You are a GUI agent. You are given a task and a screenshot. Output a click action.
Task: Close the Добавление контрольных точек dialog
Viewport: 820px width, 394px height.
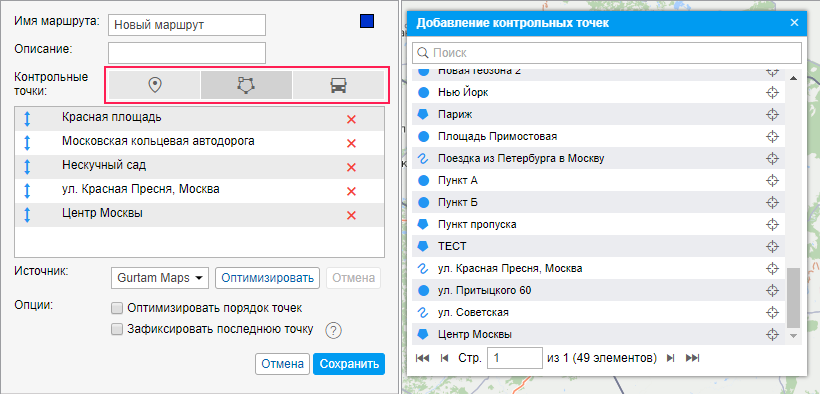[x=794, y=22]
